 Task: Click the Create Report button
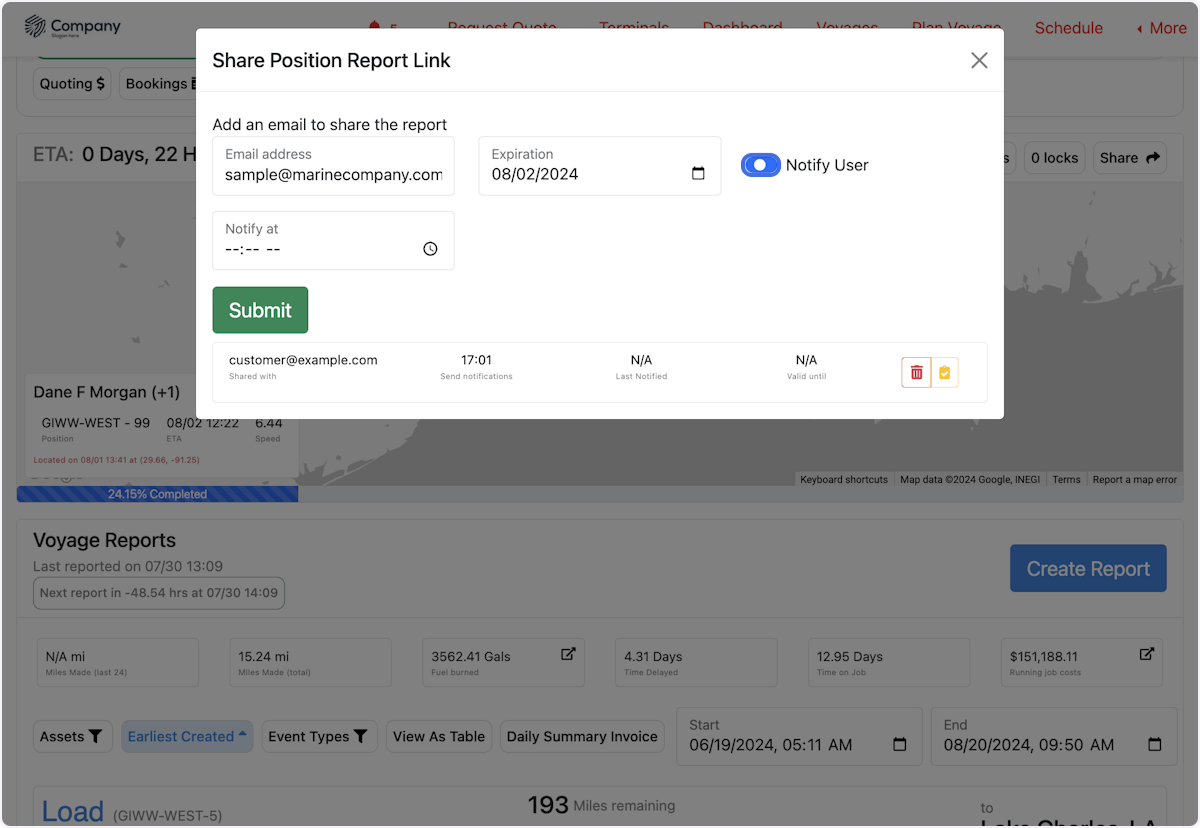pos(1088,568)
